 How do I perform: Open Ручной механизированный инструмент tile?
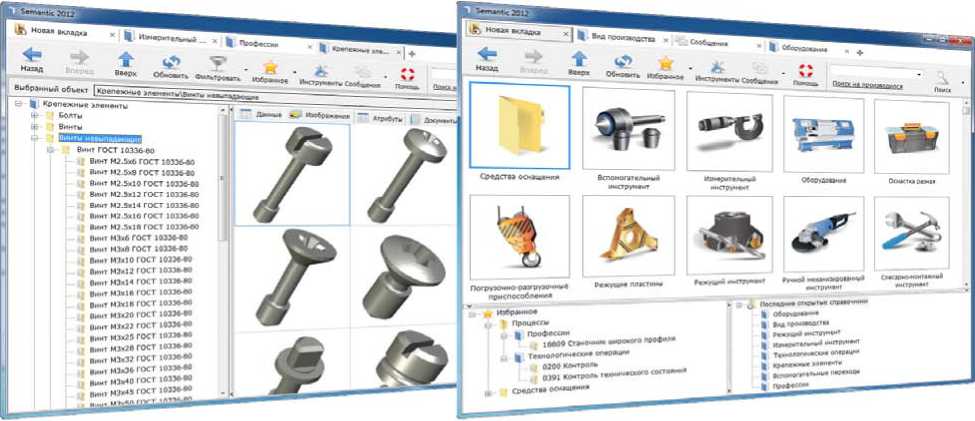coord(824,234)
